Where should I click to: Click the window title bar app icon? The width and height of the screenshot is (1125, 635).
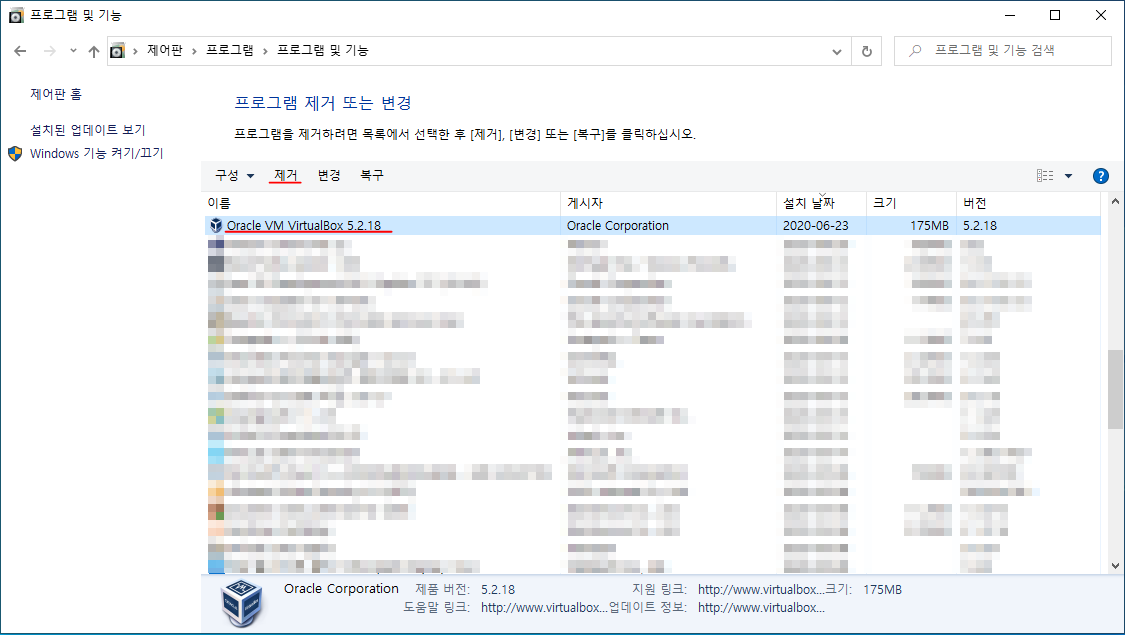[16, 15]
